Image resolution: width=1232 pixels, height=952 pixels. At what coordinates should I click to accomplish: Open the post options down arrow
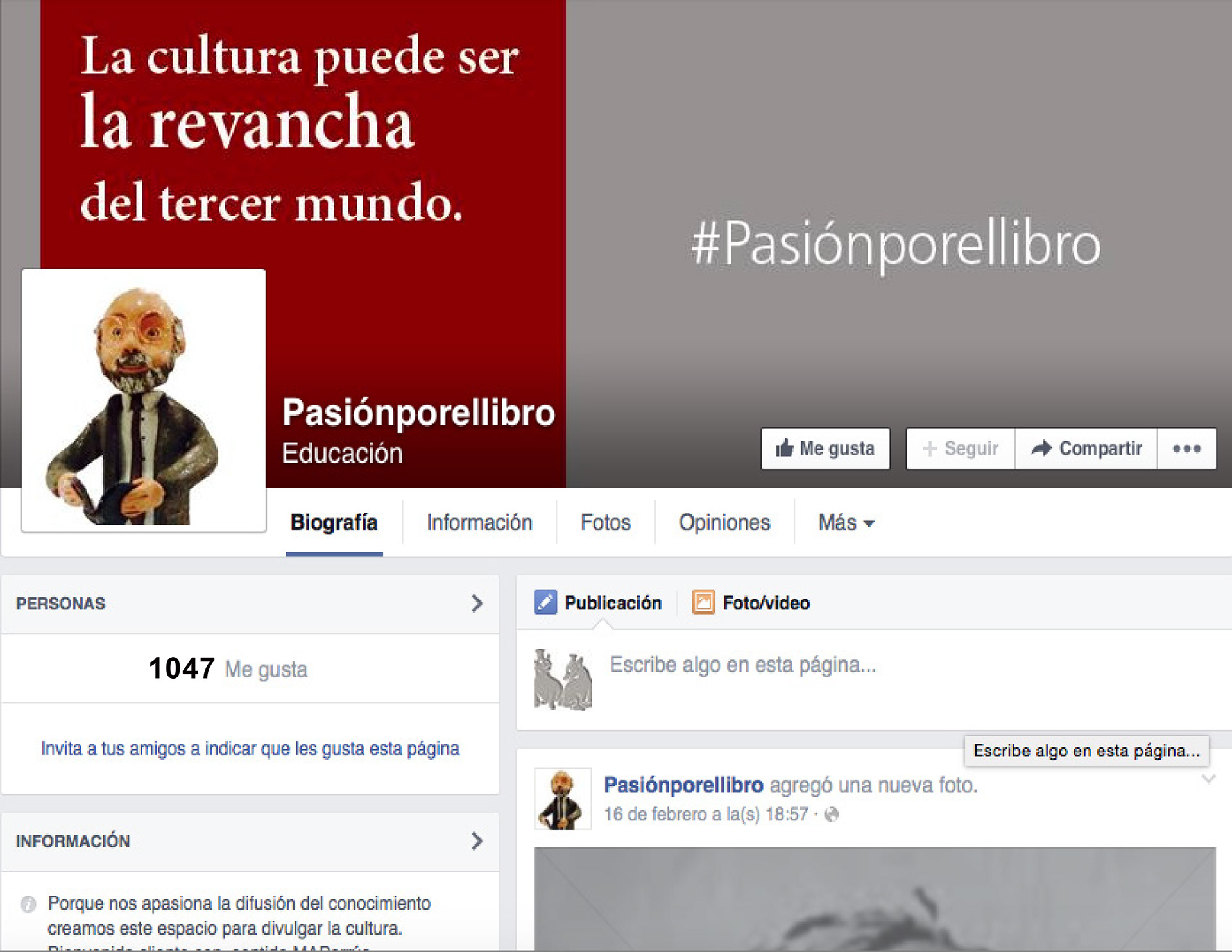point(1208,779)
